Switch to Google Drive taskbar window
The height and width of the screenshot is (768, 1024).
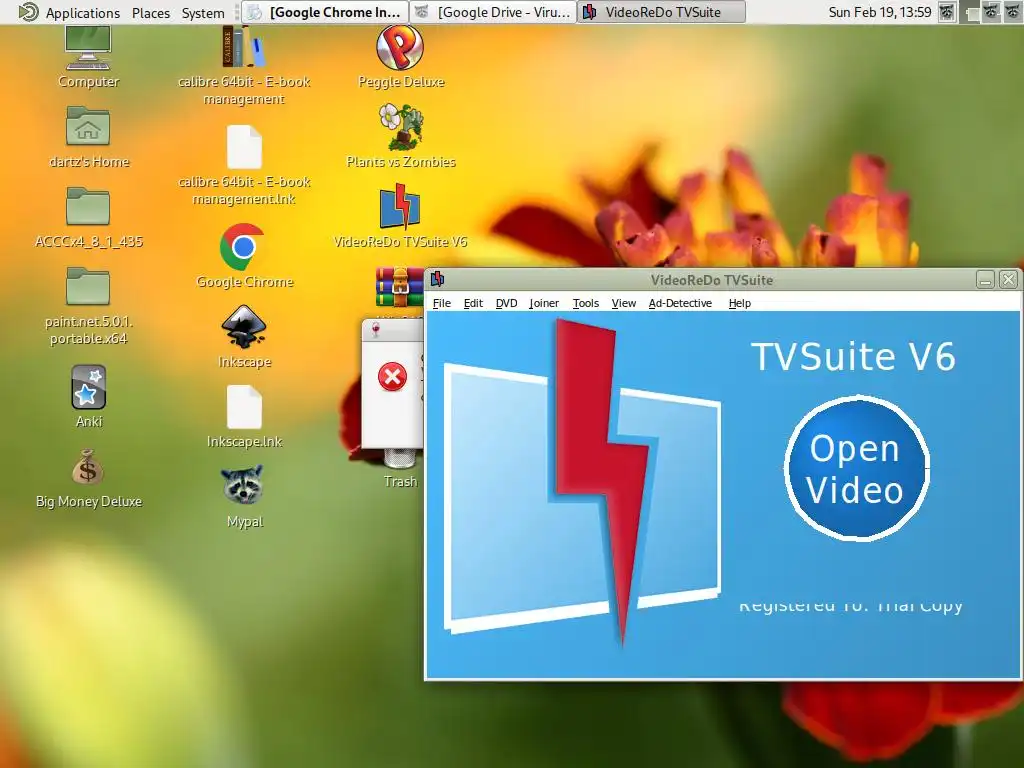click(493, 12)
